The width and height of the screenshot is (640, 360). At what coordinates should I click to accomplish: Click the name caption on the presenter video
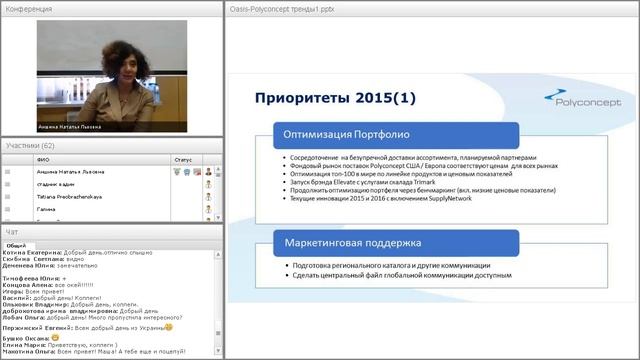[69, 127]
